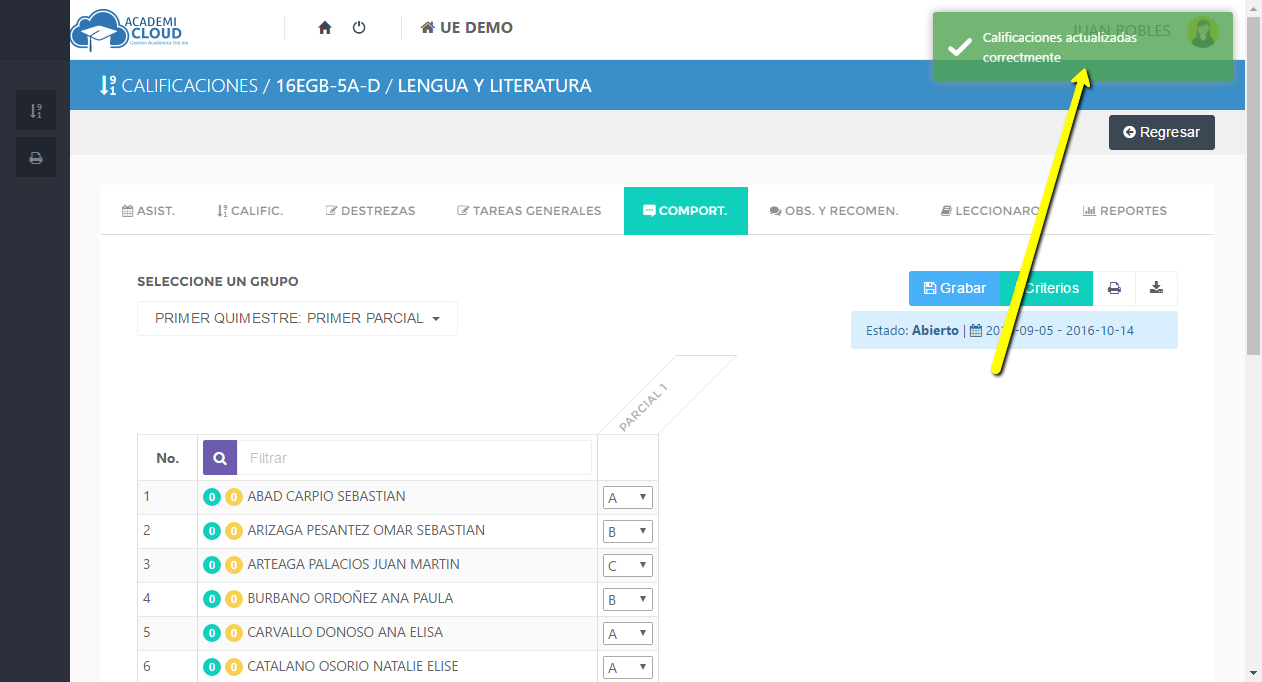Click yellow badge for Catalano Osorio
The width and height of the screenshot is (1262, 682).
point(233,667)
